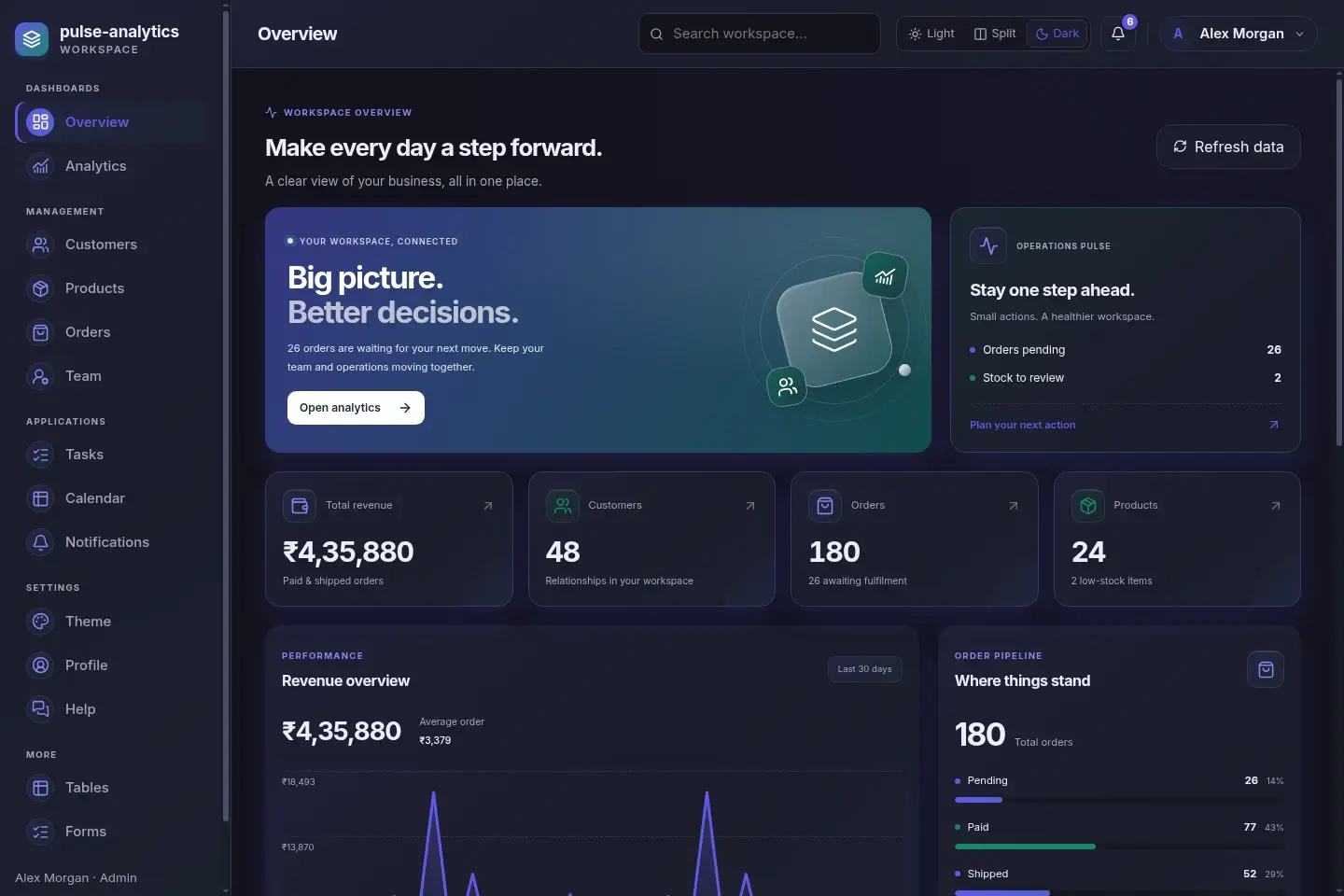Open Tasks in the sidebar
1344x896 pixels.
111,455
